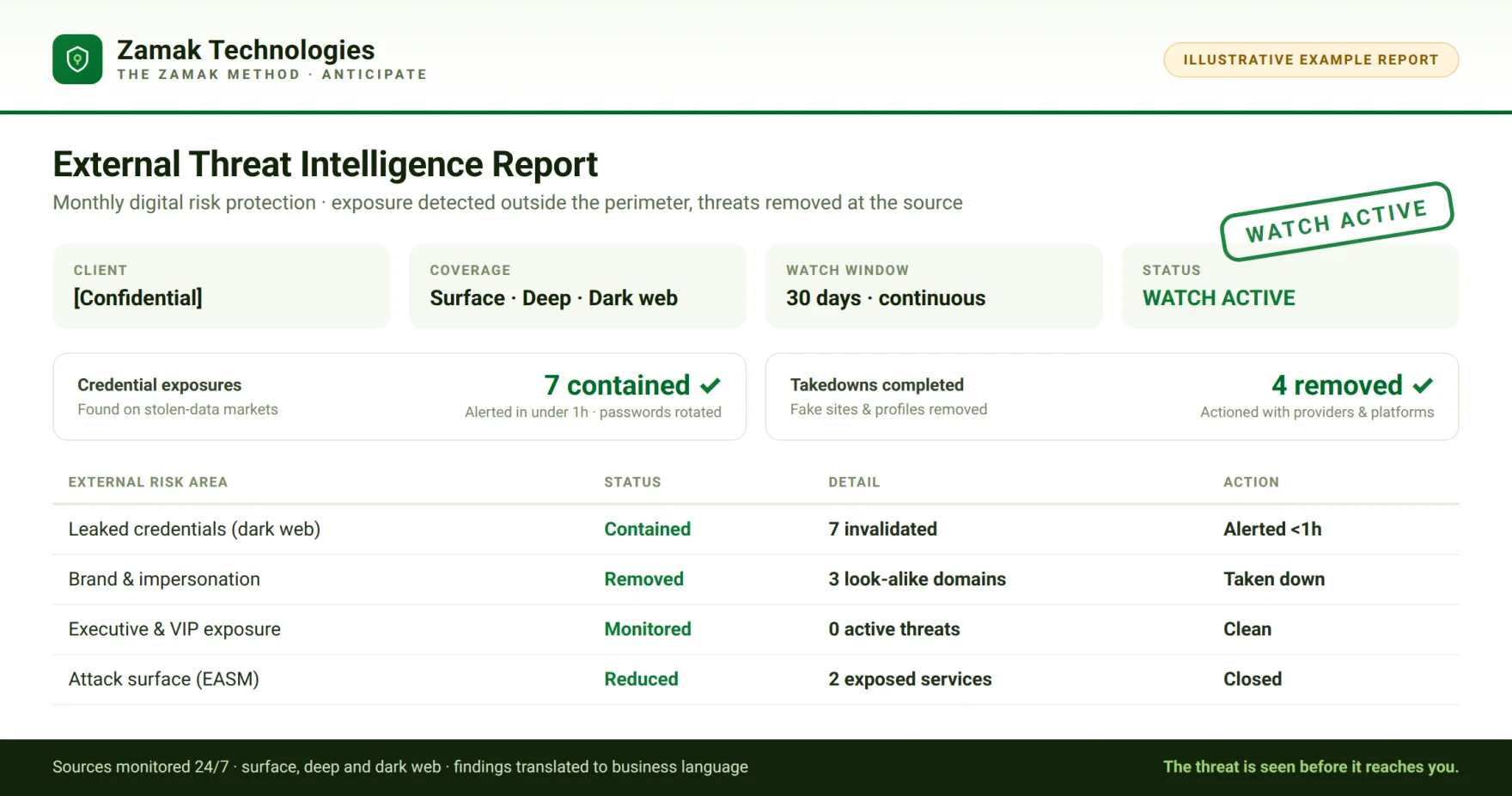Click the Sources monitored 24/7 footer text

(x=400, y=767)
